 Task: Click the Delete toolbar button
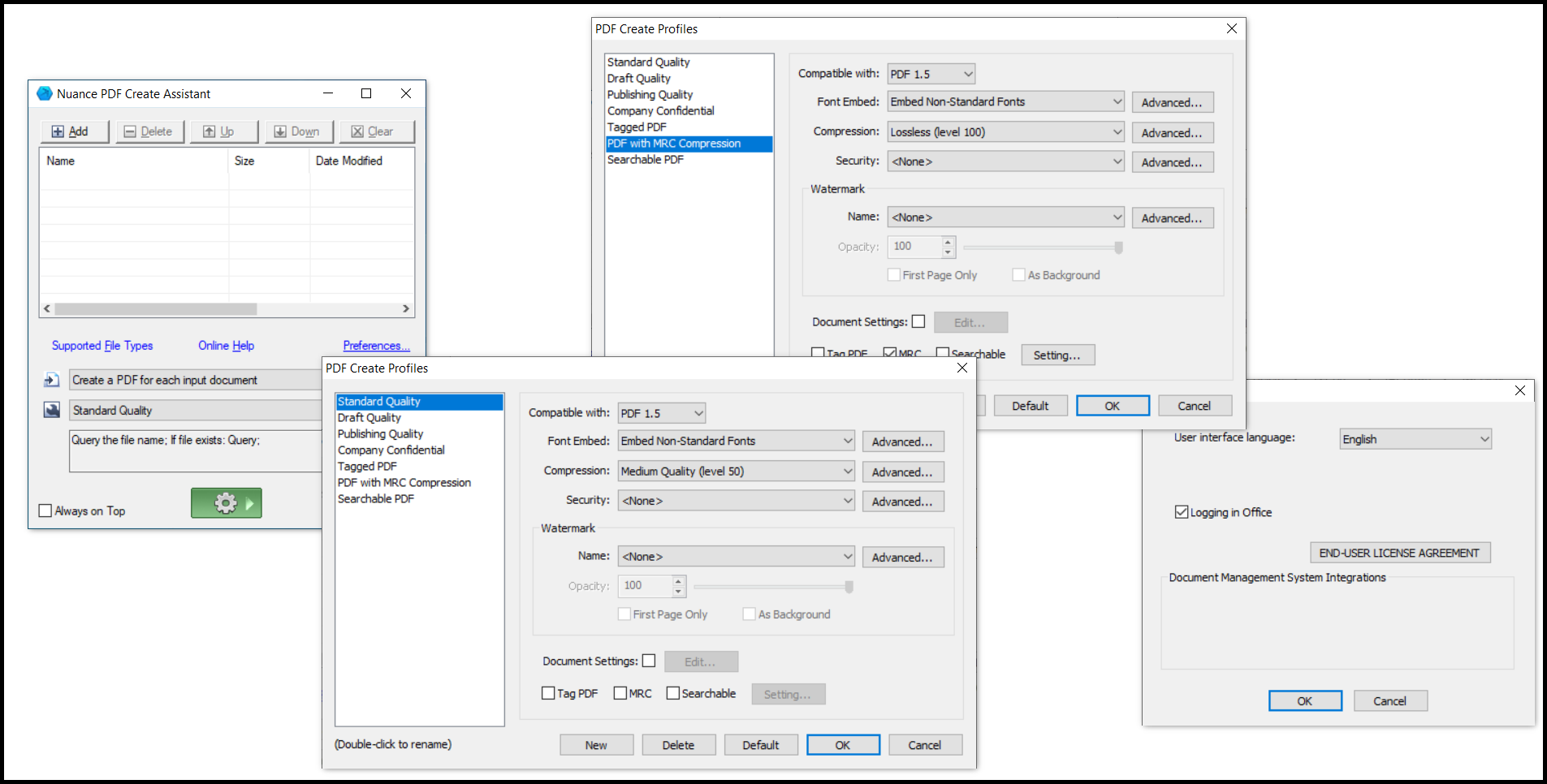(x=149, y=131)
